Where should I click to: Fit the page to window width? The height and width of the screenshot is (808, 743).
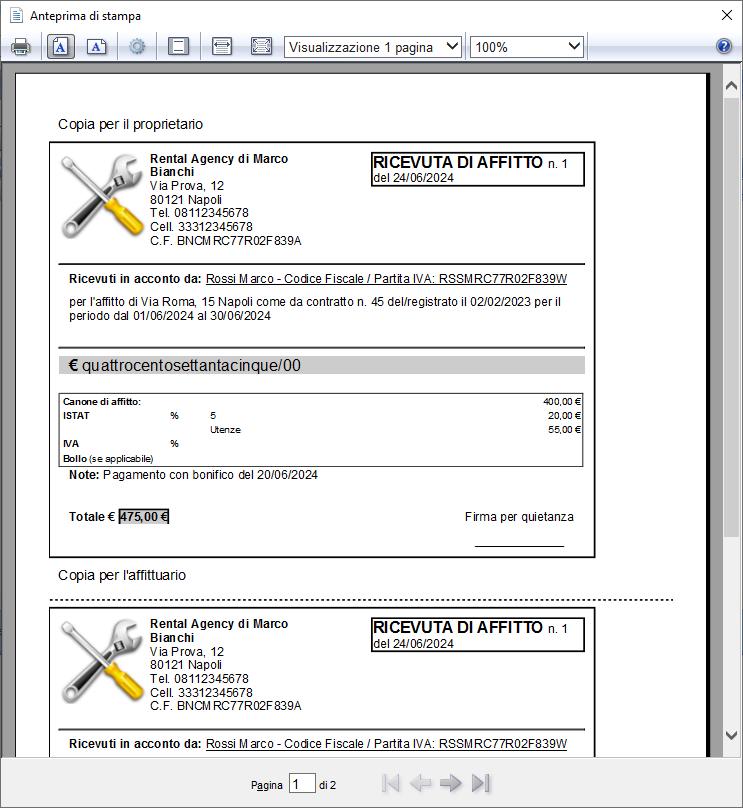click(222, 47)
